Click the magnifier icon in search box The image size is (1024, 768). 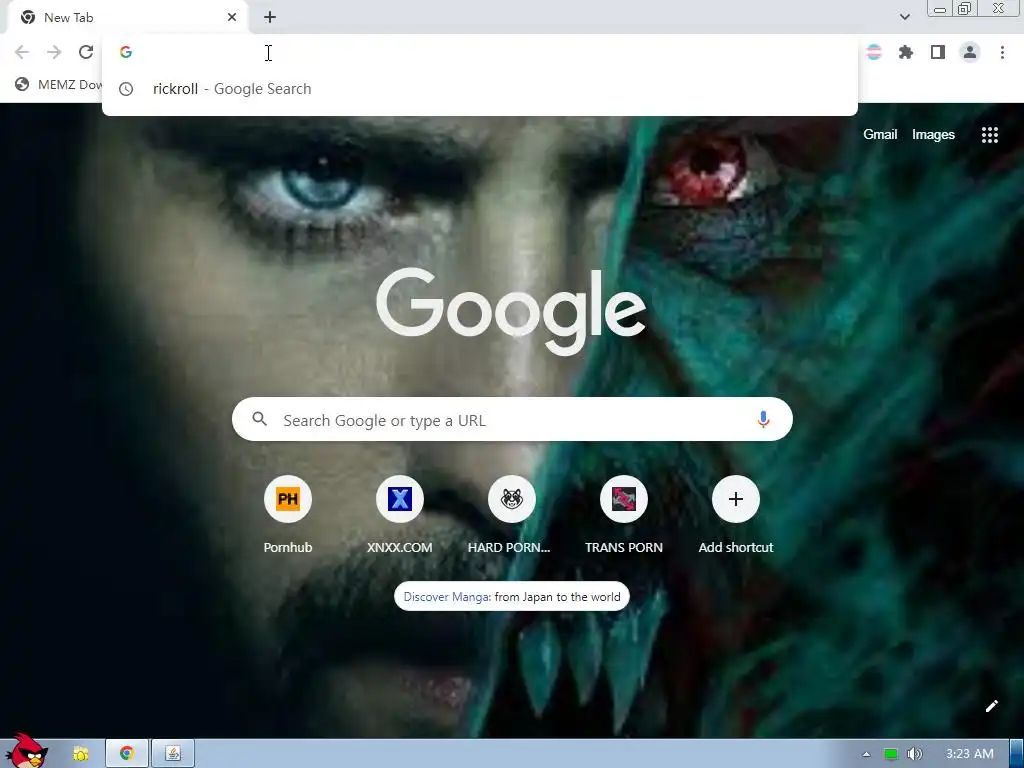click(259, 419)
